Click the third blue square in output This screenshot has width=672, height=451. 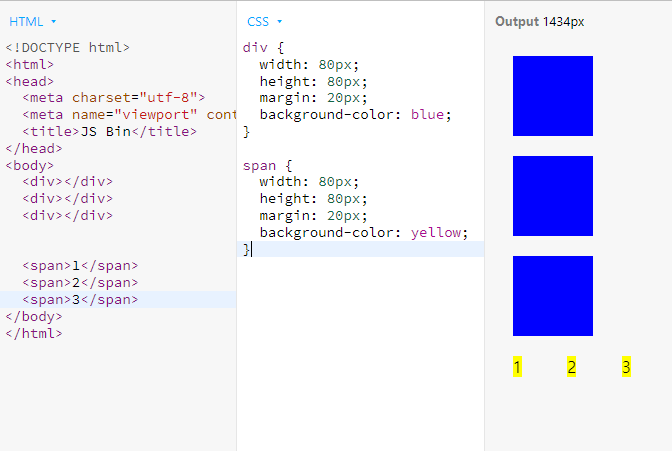(x=553, y=296)
